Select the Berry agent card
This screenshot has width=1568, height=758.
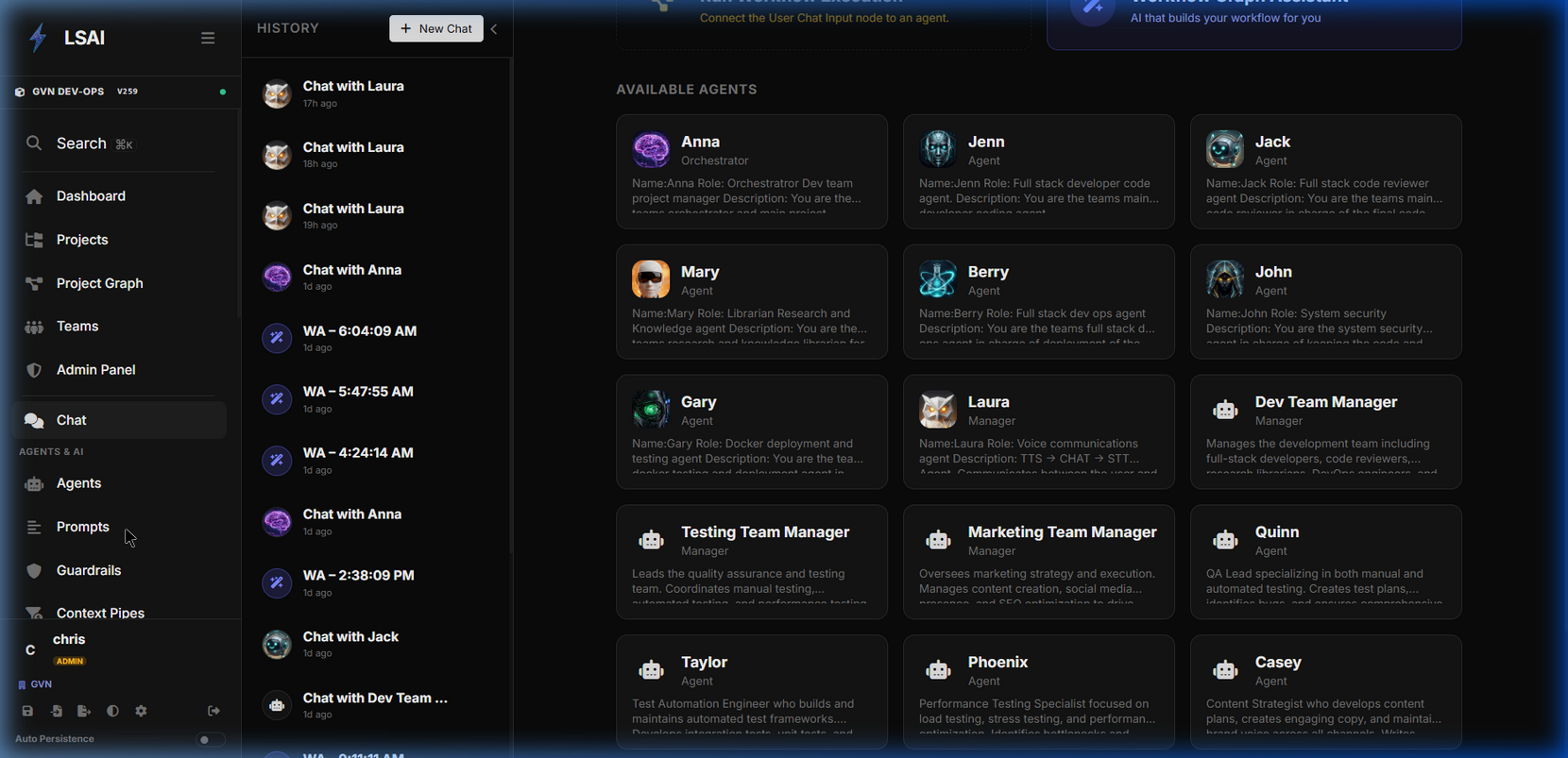pyautogui.click(x=1039, y=302)
